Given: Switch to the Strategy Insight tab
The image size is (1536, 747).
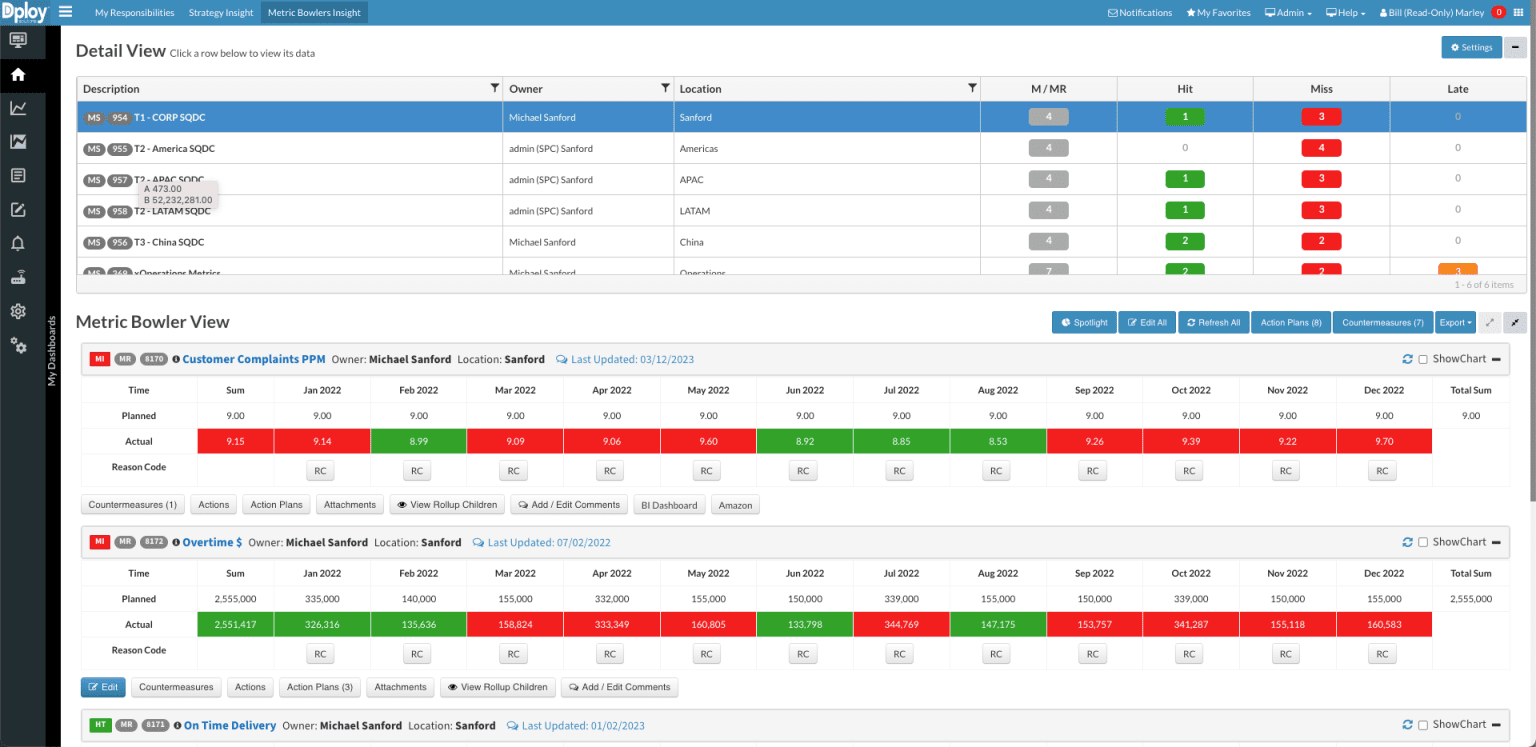Looking at the screenshot, I should click(221, 12).
